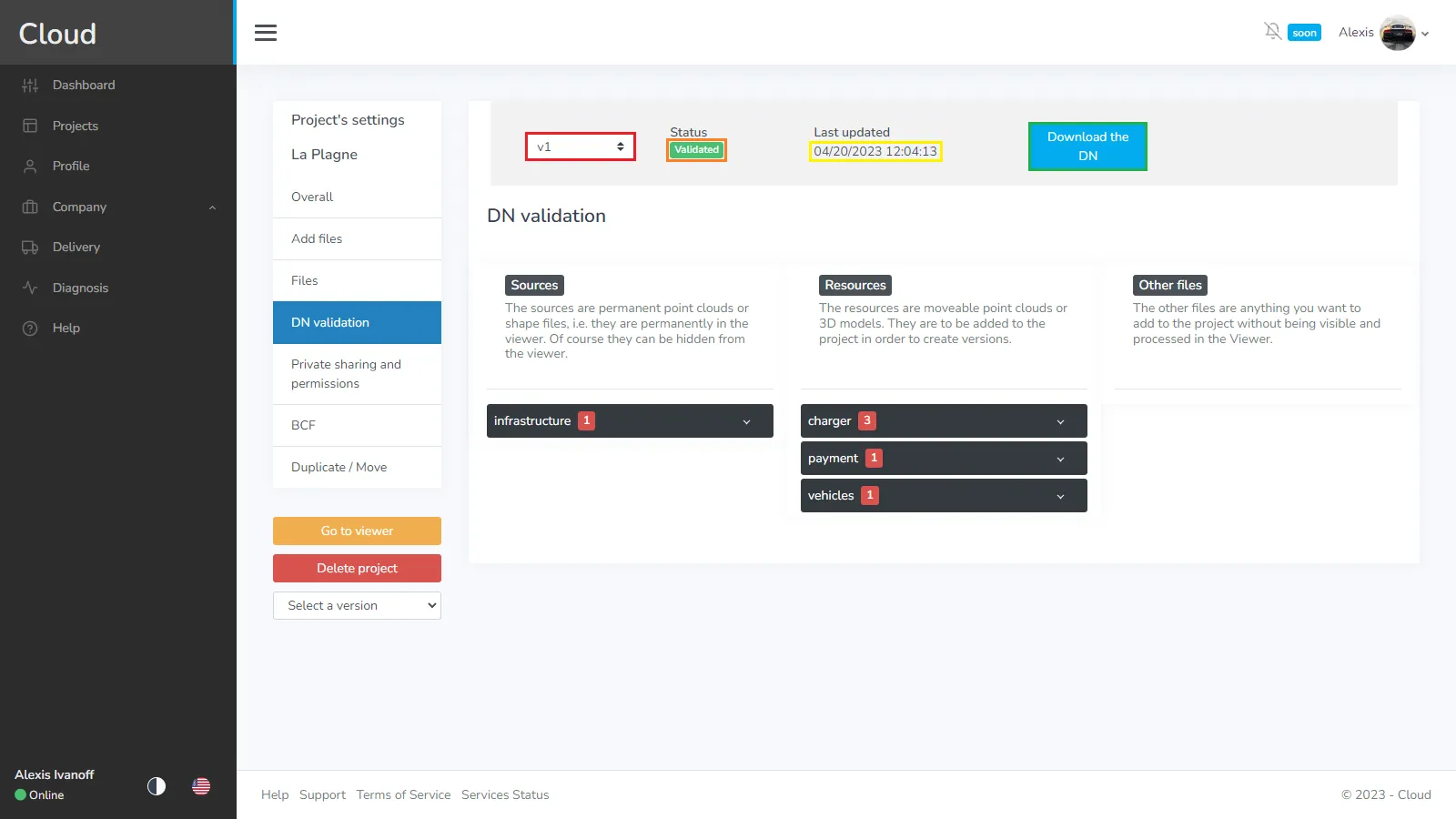The image size is (1456, 819).
Task: Click Alexis user avatar thumbnail
Action: click(1397, 34)
